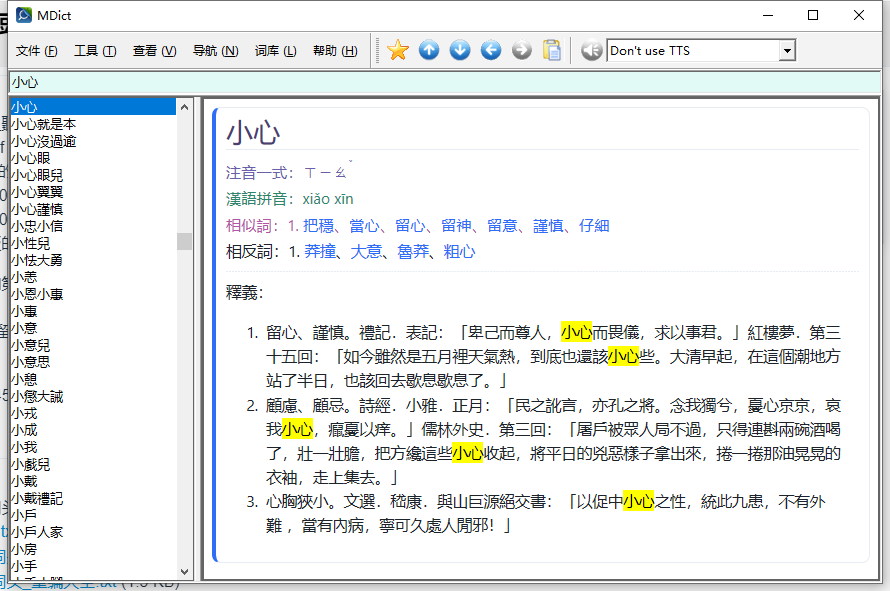The image size is (890, 591).
Task: Click the blue up arrow icon
Action: point(429,50)
